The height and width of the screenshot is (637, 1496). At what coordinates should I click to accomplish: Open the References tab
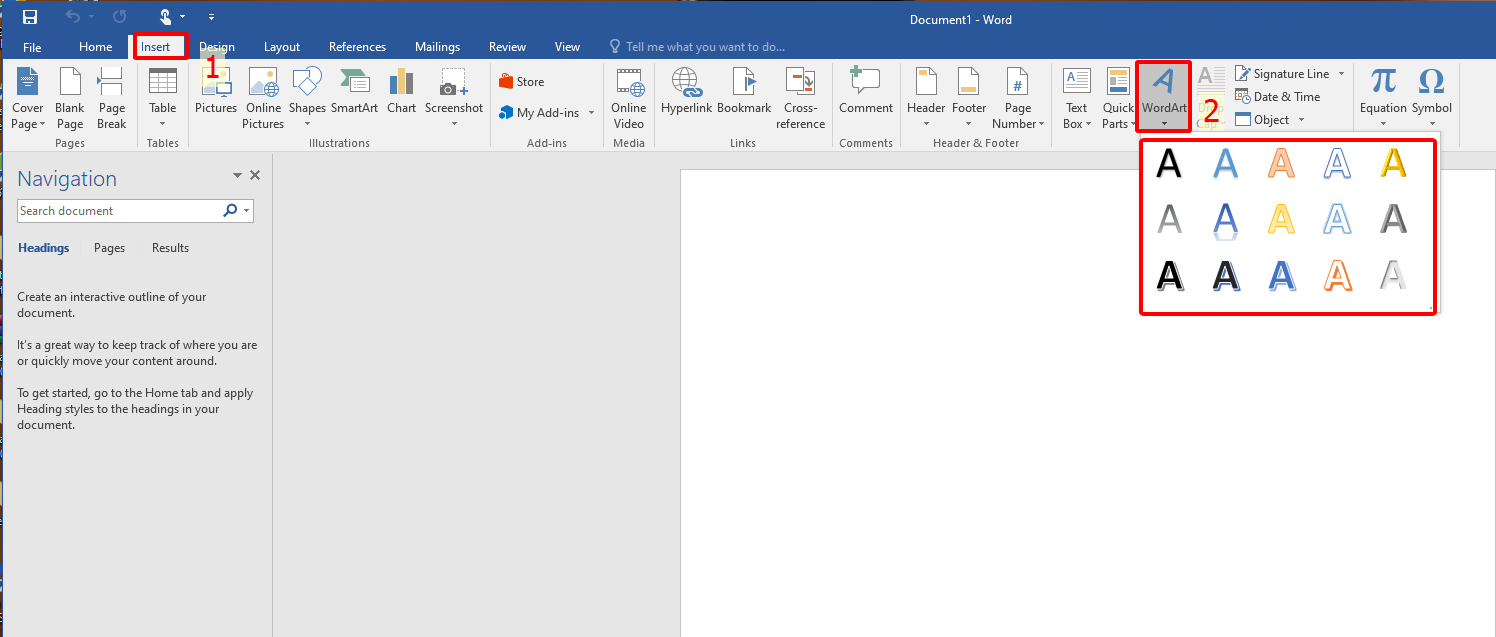pos(357,47)
